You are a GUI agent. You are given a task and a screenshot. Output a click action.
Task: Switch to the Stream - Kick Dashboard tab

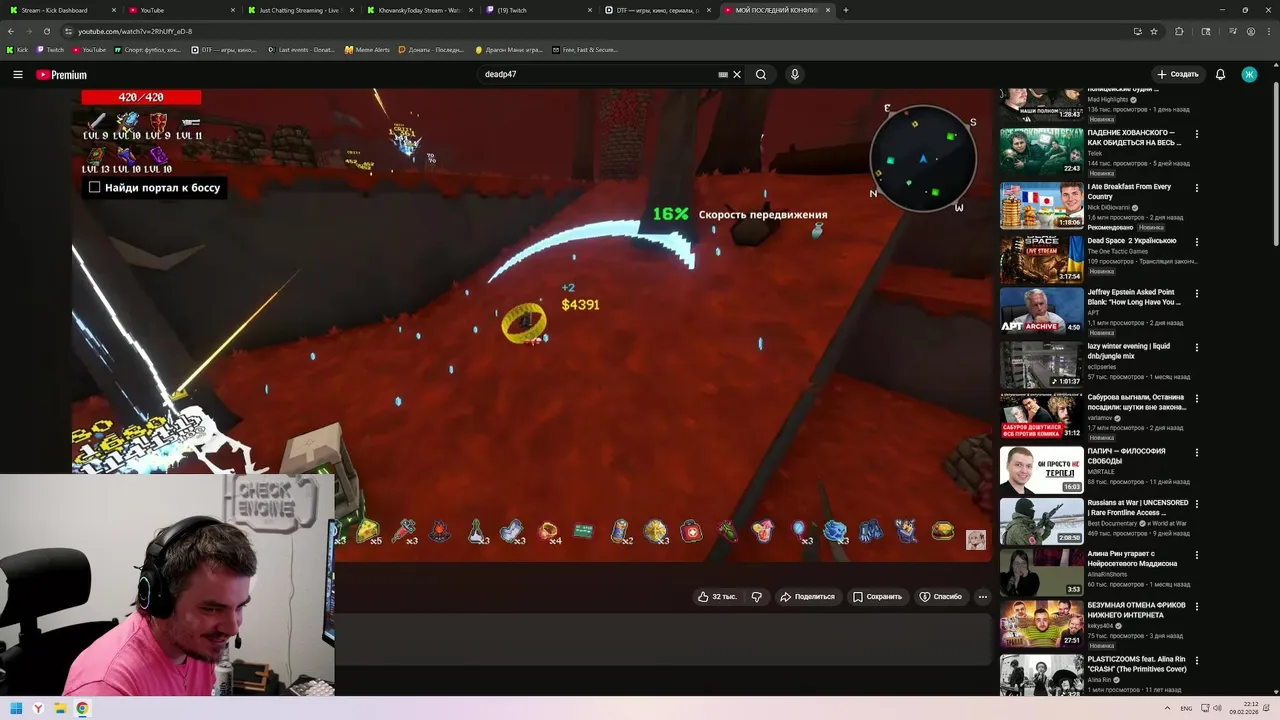(60, 10)
